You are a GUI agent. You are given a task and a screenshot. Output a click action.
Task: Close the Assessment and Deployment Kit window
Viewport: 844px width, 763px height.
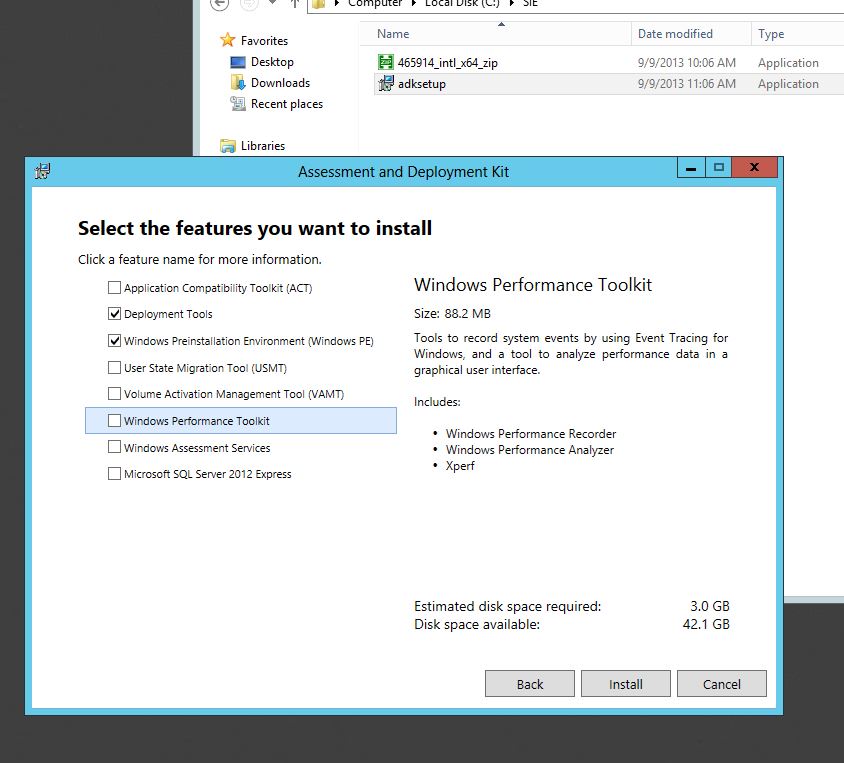pos(755,168)
